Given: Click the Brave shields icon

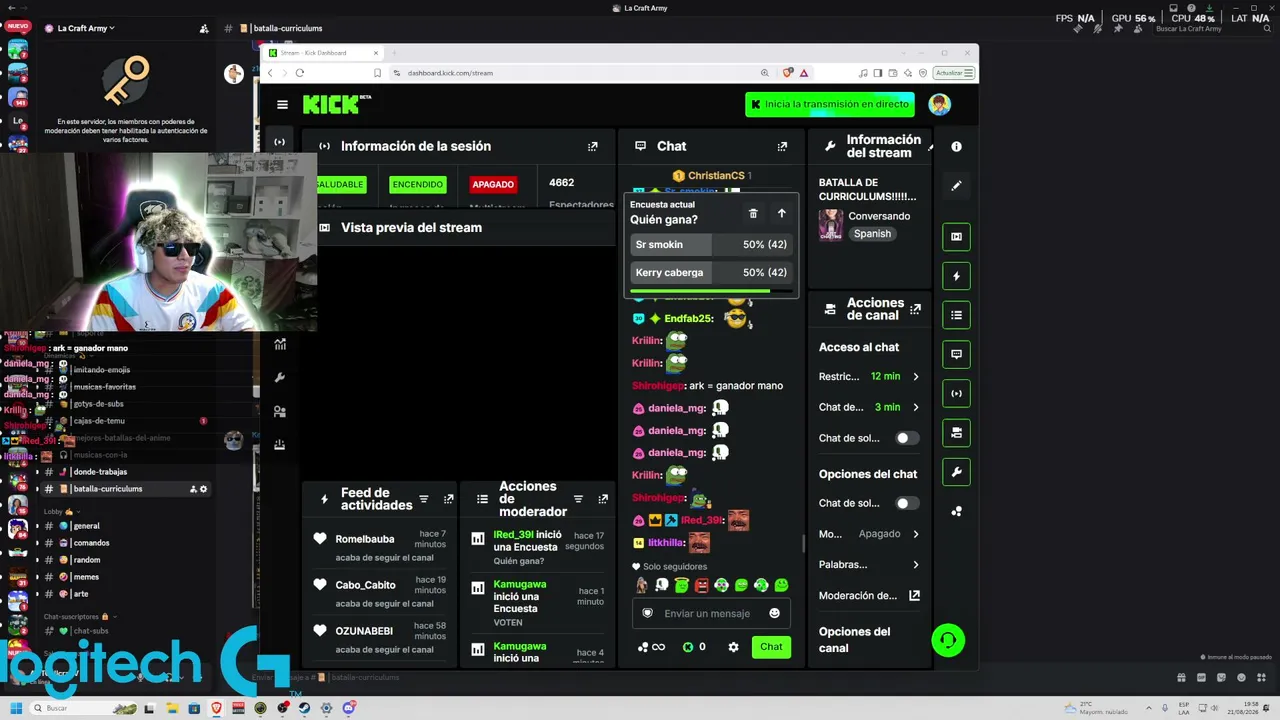Looking at the screenshot, I should 788,73.
